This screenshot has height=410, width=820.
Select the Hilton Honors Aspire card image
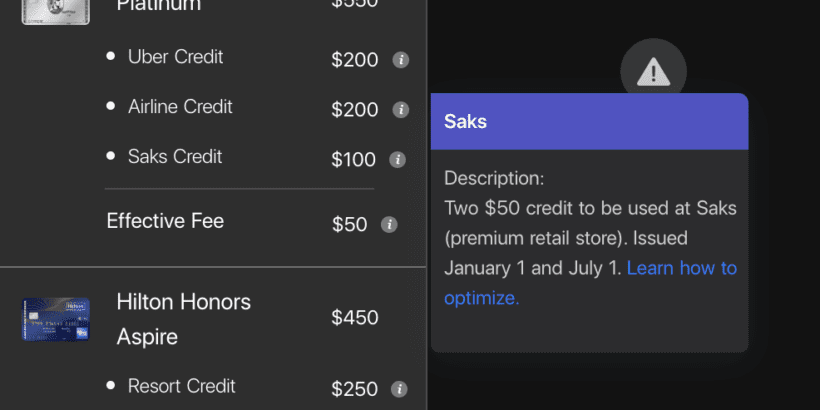(55, 319)
